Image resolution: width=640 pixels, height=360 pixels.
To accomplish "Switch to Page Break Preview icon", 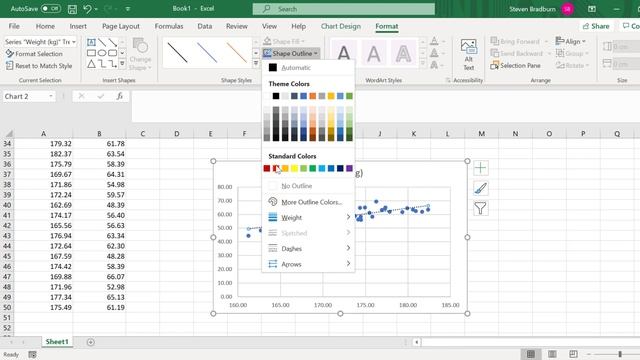I will pos(573,354).
